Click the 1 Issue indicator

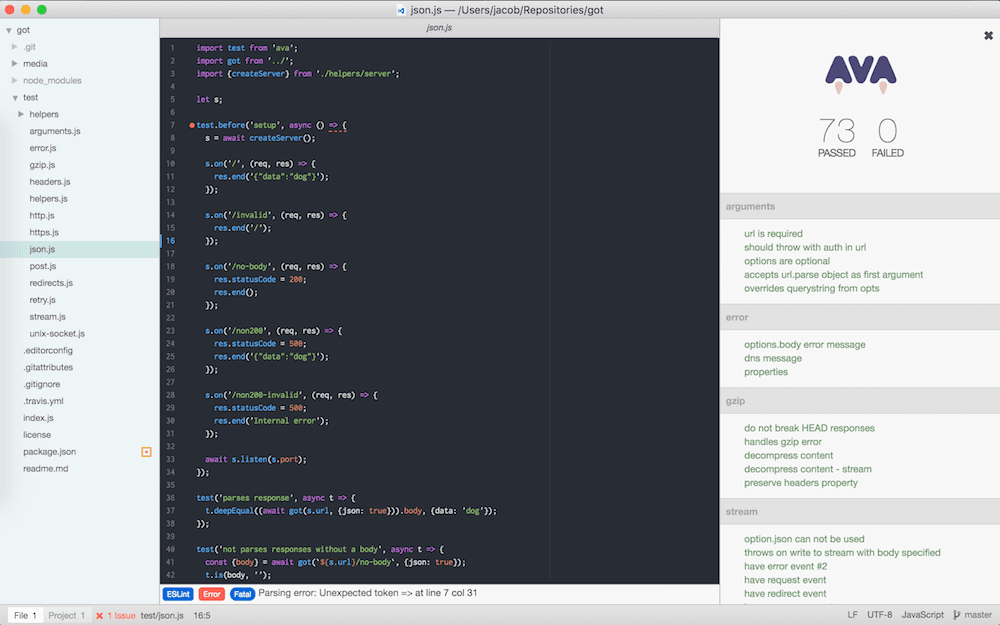pyautogui.click(x=121, y=615)
